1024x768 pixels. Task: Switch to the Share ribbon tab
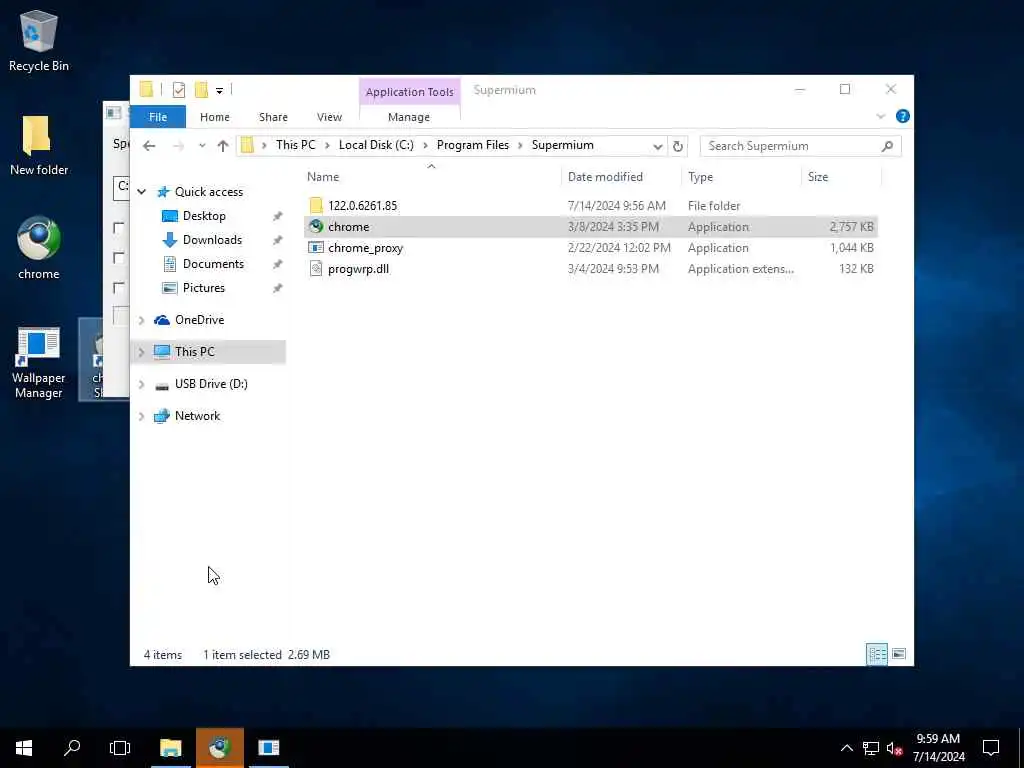[273, 117]
